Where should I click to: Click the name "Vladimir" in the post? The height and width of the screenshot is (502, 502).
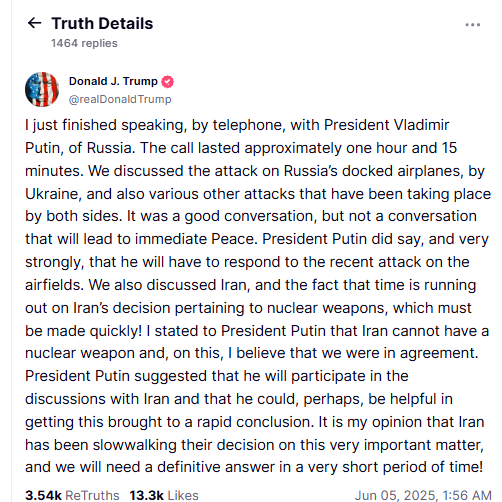point(421,125)
